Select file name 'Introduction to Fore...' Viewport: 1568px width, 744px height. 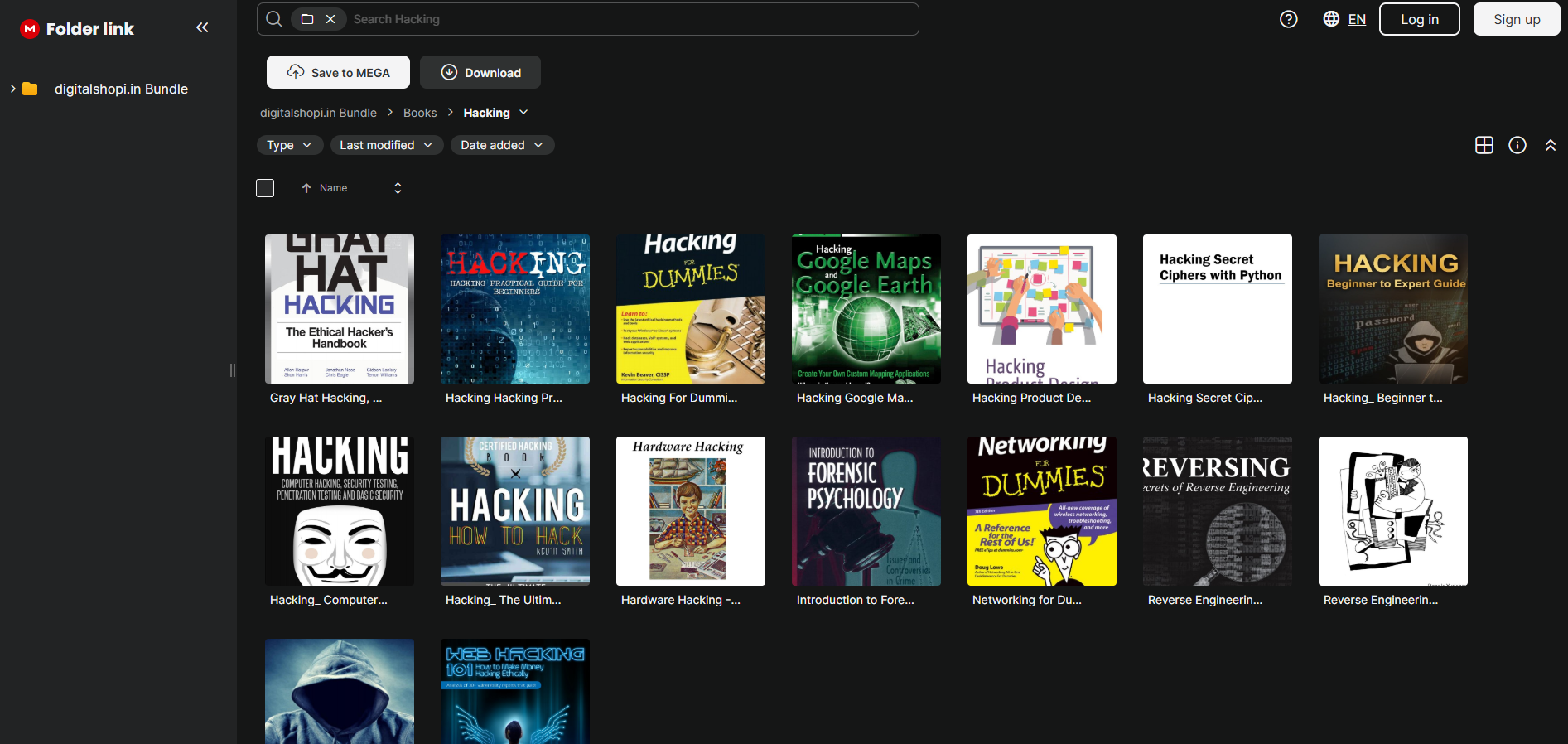[856, 600]
